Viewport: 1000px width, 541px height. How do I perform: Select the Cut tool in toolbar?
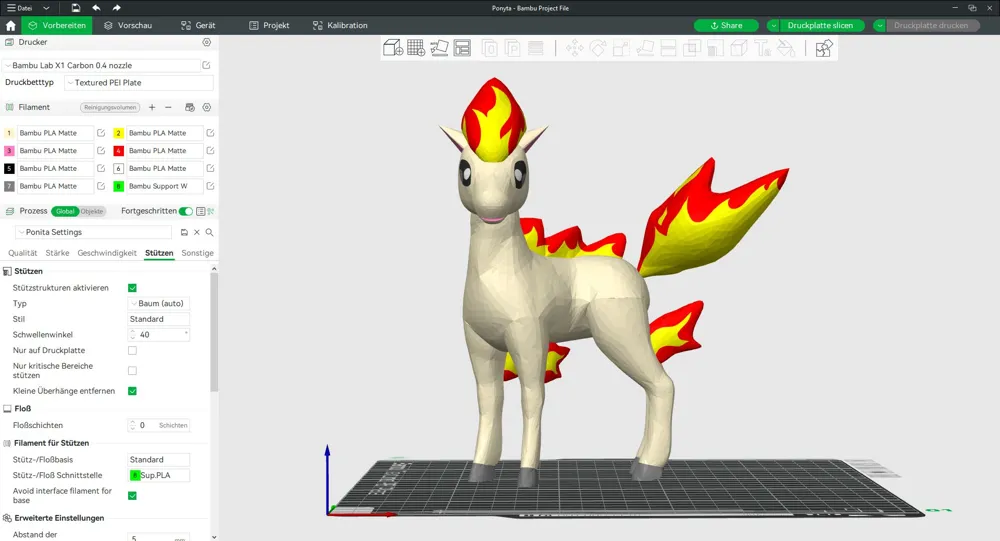[668, 48]
